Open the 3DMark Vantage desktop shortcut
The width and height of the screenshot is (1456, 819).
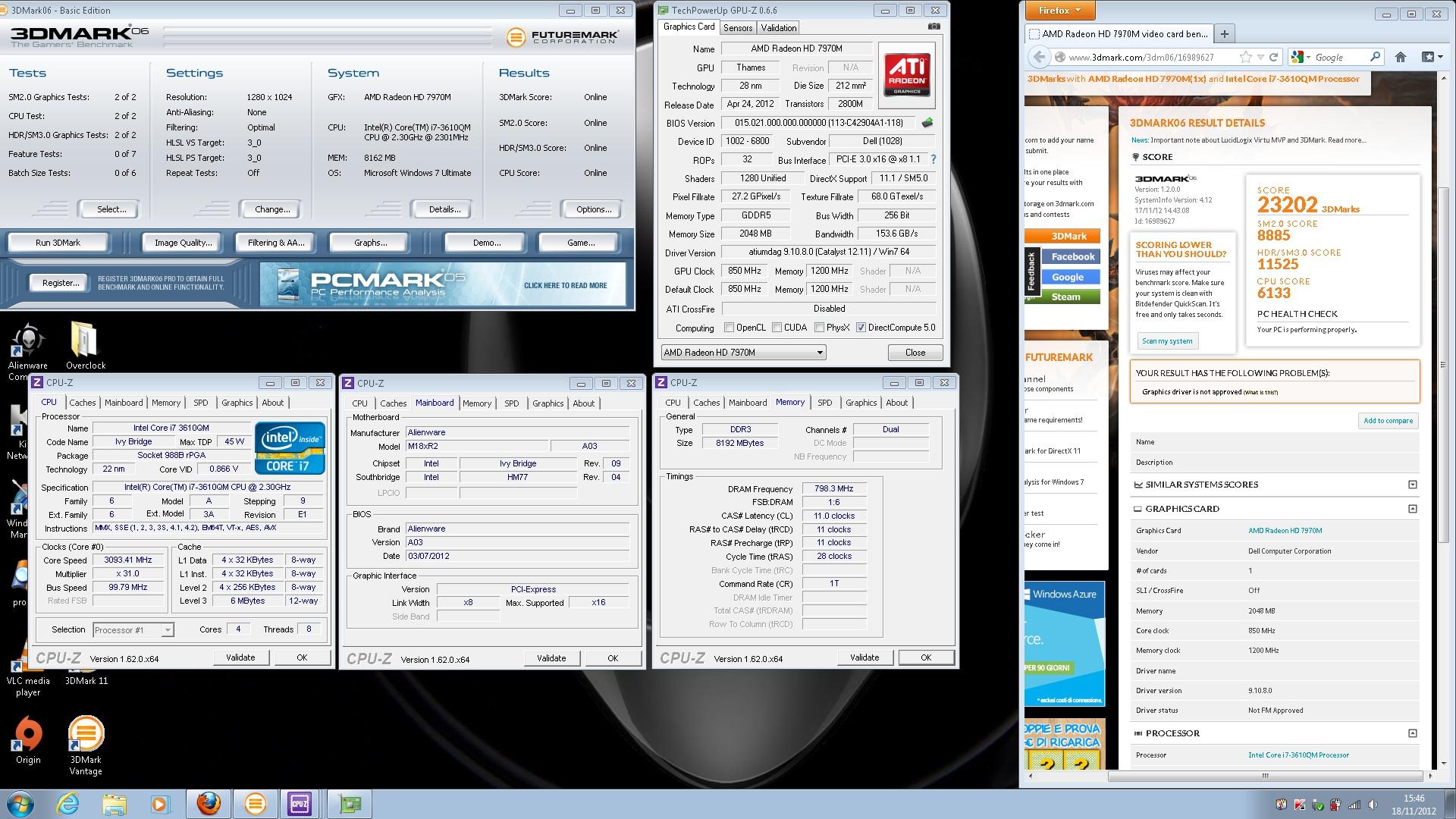(86, 745)
